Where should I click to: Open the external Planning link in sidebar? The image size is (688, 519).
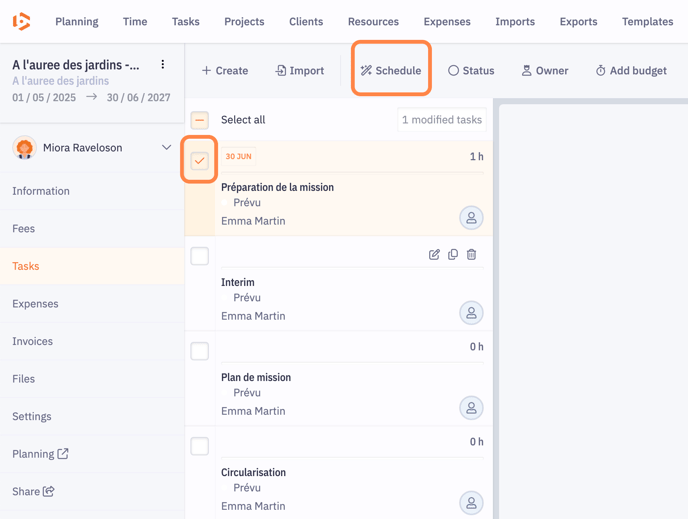pos(40,454)
